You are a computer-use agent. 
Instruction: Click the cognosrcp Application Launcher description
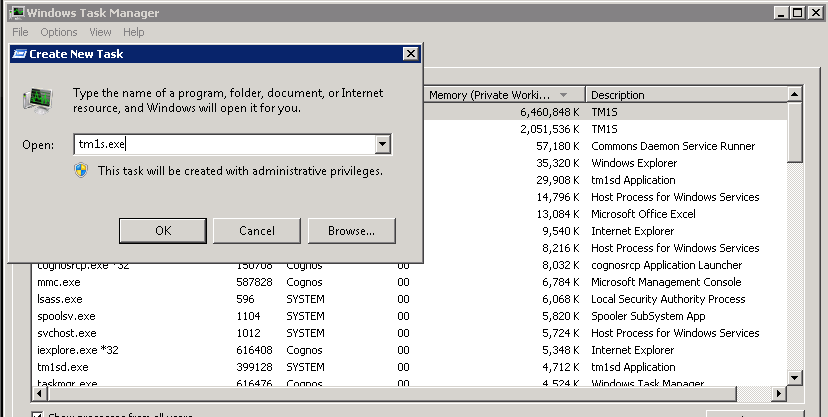pos(666,265)
